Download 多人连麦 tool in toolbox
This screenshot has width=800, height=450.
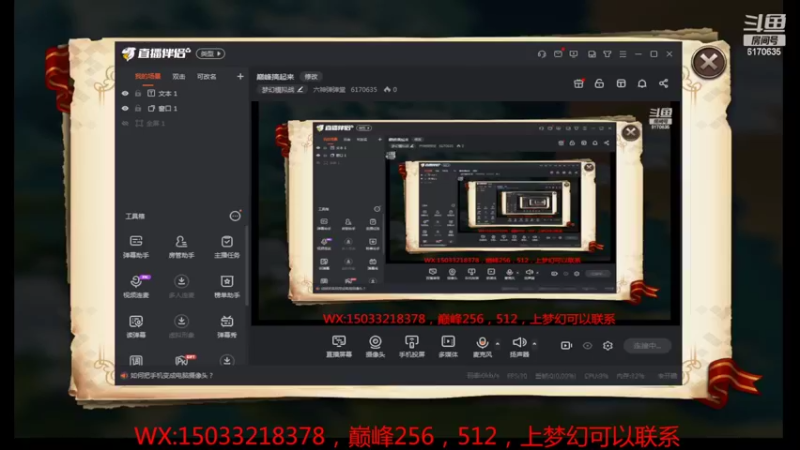[x=181, y=286]
